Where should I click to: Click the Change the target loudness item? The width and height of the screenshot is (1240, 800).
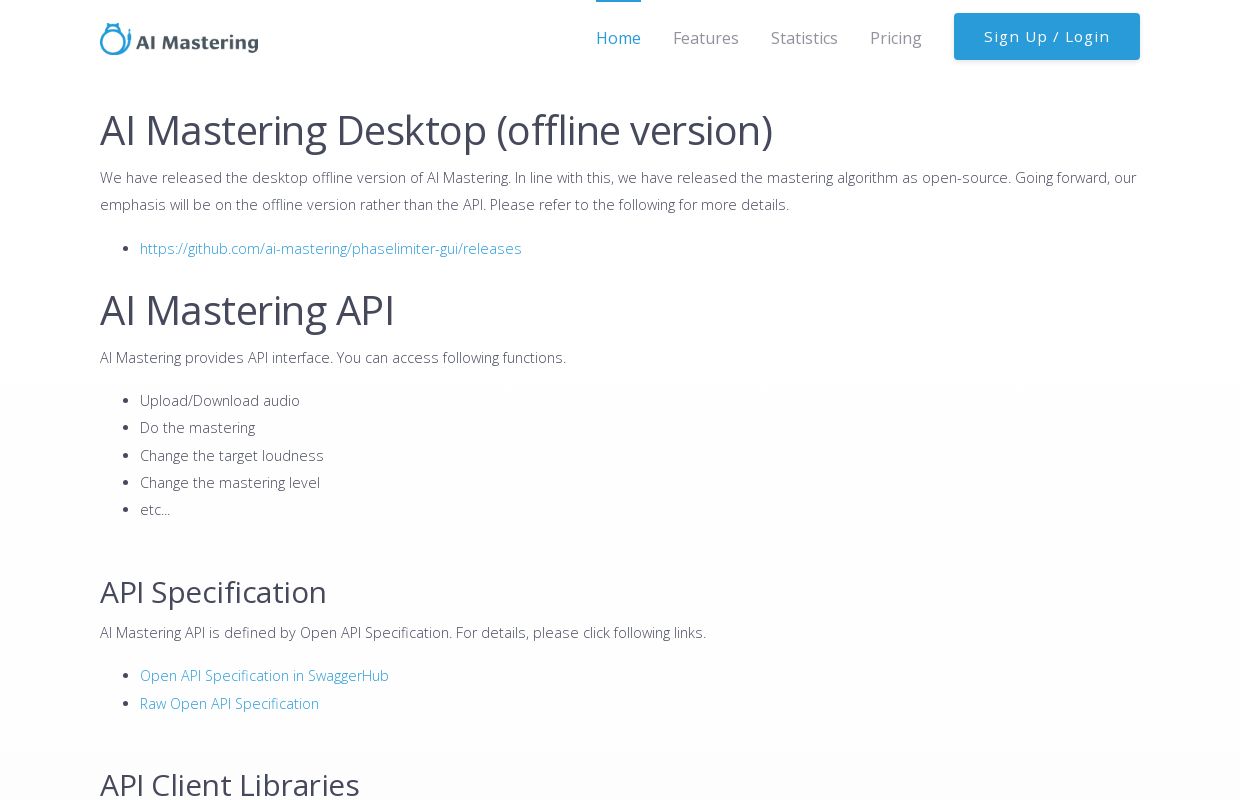232,455
